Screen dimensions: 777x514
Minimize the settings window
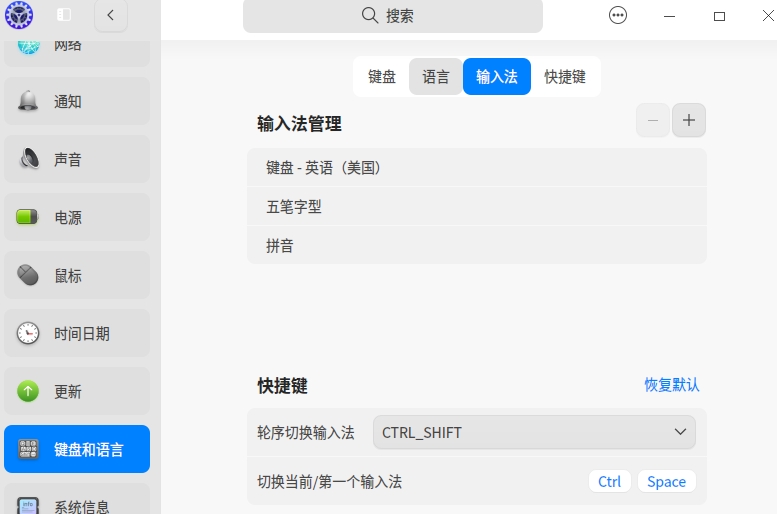coord(669,16)
